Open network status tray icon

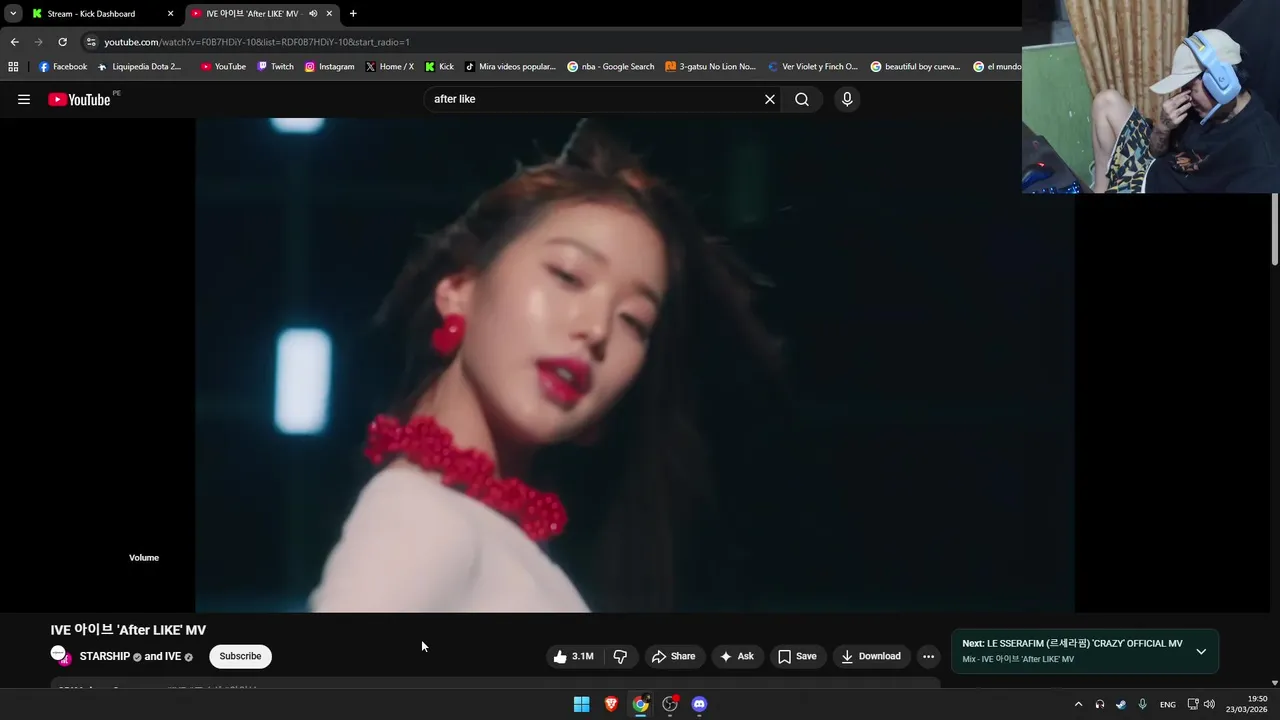pyautogui.click(x=1193, y=704)
